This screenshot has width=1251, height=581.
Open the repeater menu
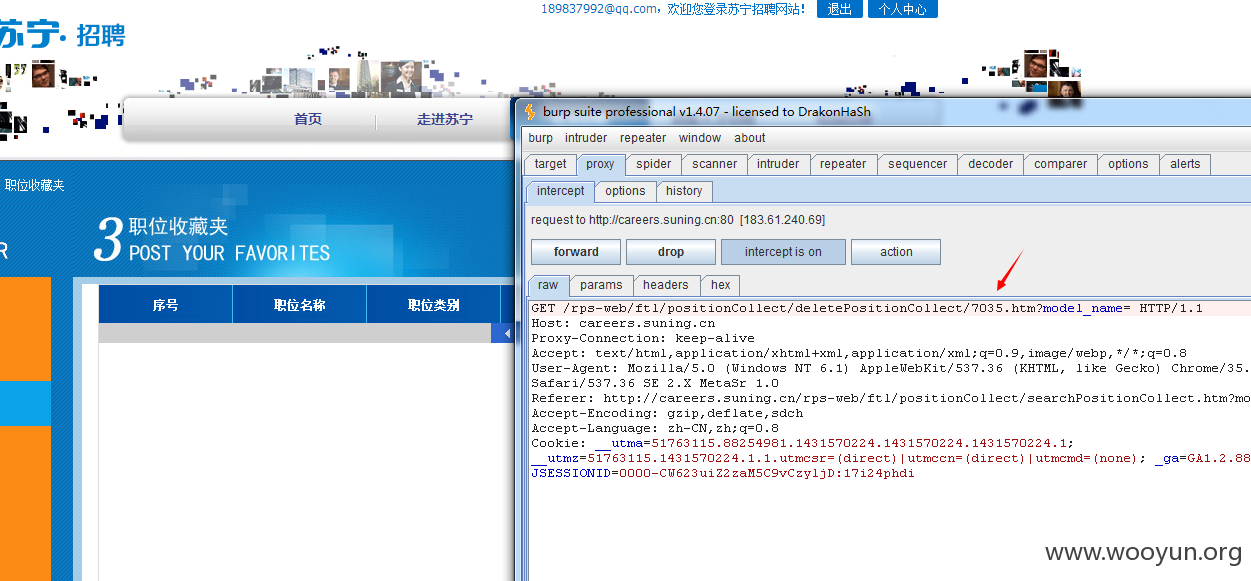pos(643,138)
